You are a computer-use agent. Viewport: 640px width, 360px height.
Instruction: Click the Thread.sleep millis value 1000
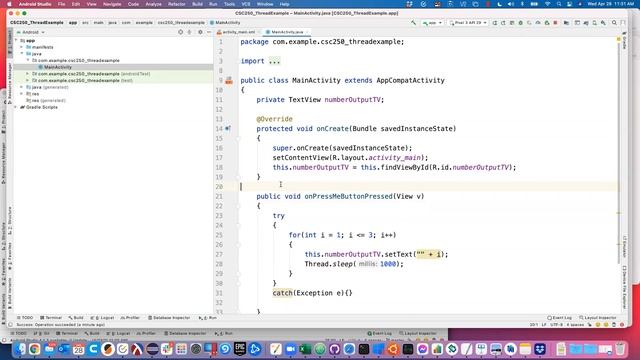click(x=388, y=264)
